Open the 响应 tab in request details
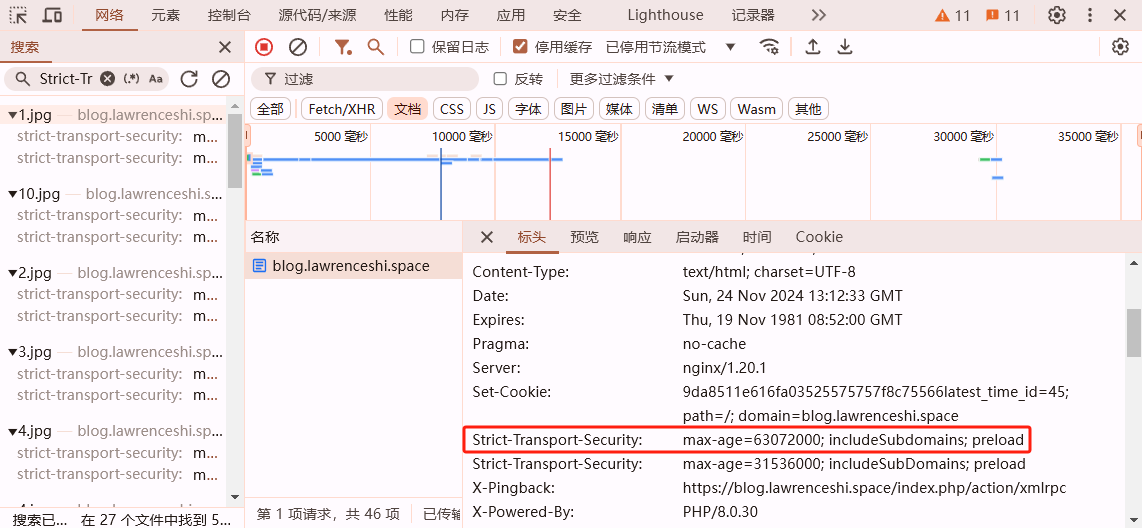This screenshot has width=1142, height=528. tap(637, 237)
